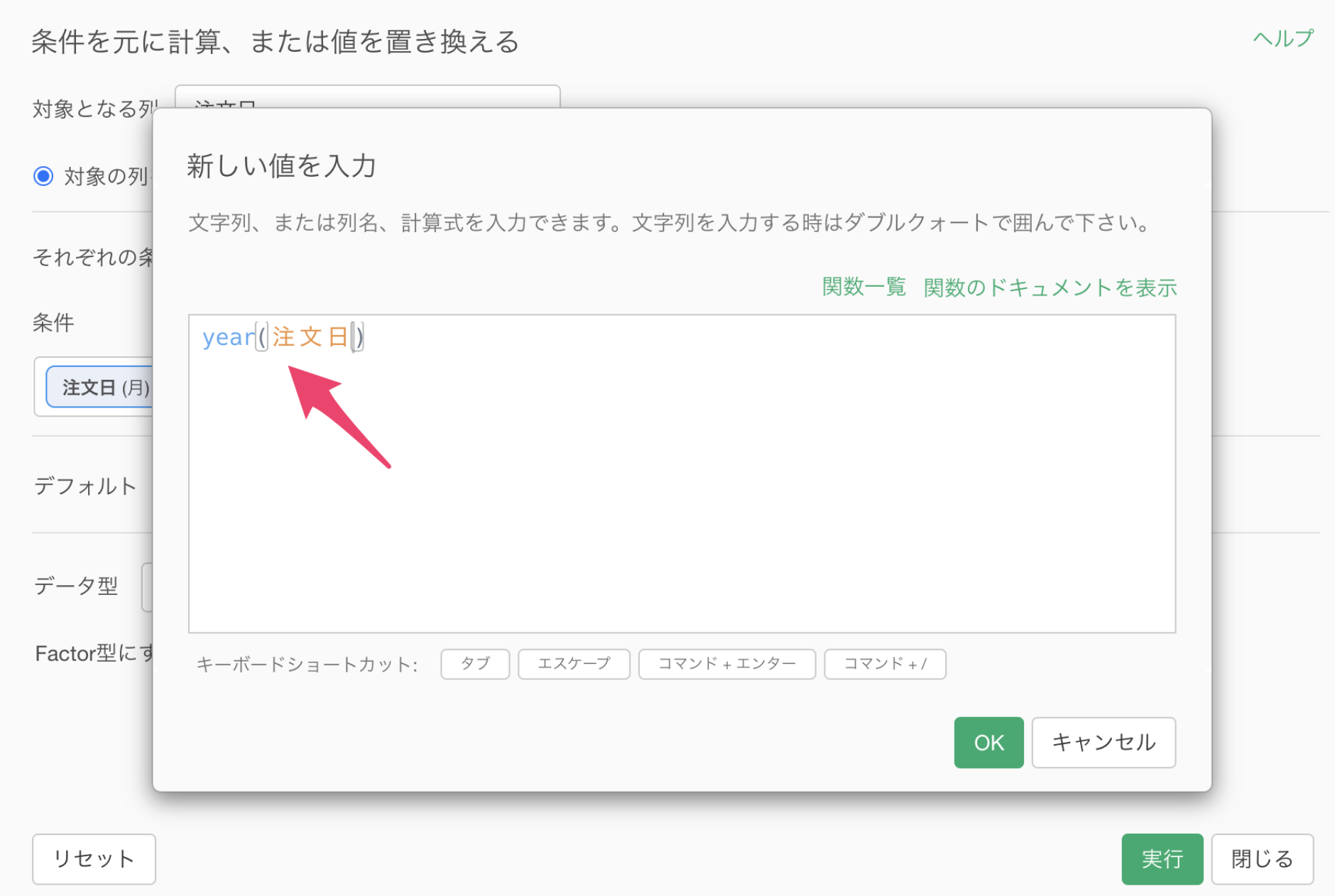Click the キーボードショートカット: label
This screenshot has width=1335, height=896.
coord(307,665)
